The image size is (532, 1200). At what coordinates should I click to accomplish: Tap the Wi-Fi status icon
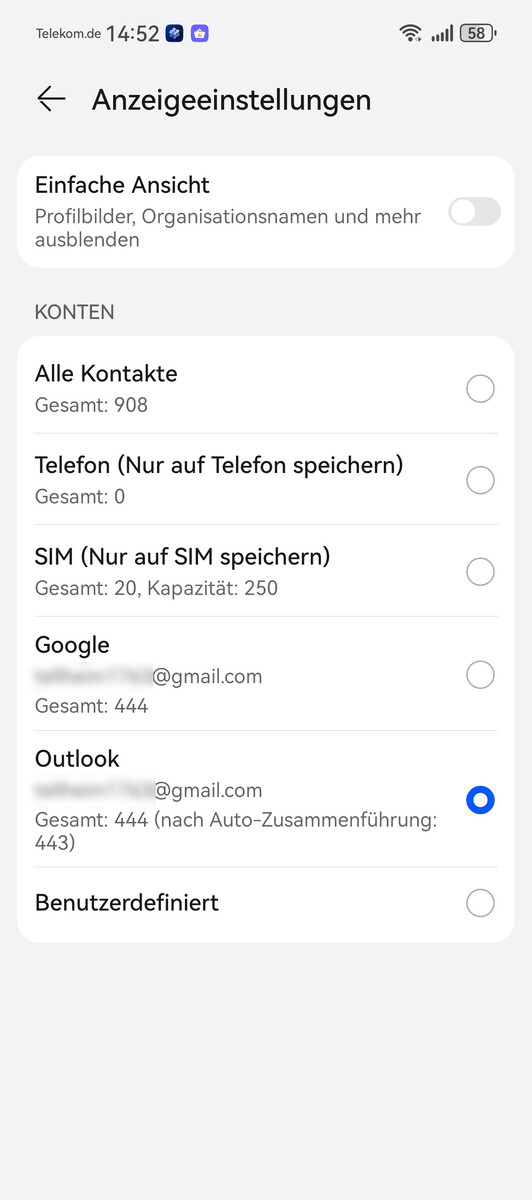click(410, 33)
